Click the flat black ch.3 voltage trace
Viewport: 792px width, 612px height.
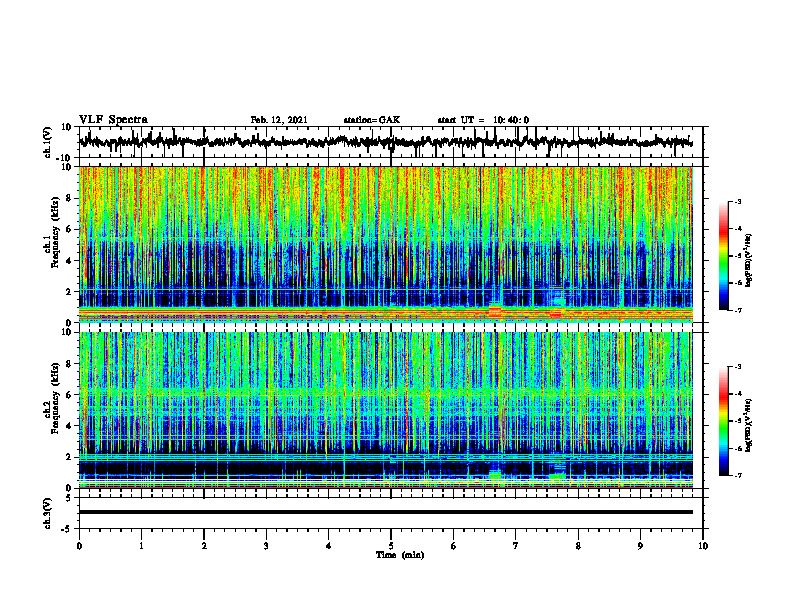click(386, 512)
